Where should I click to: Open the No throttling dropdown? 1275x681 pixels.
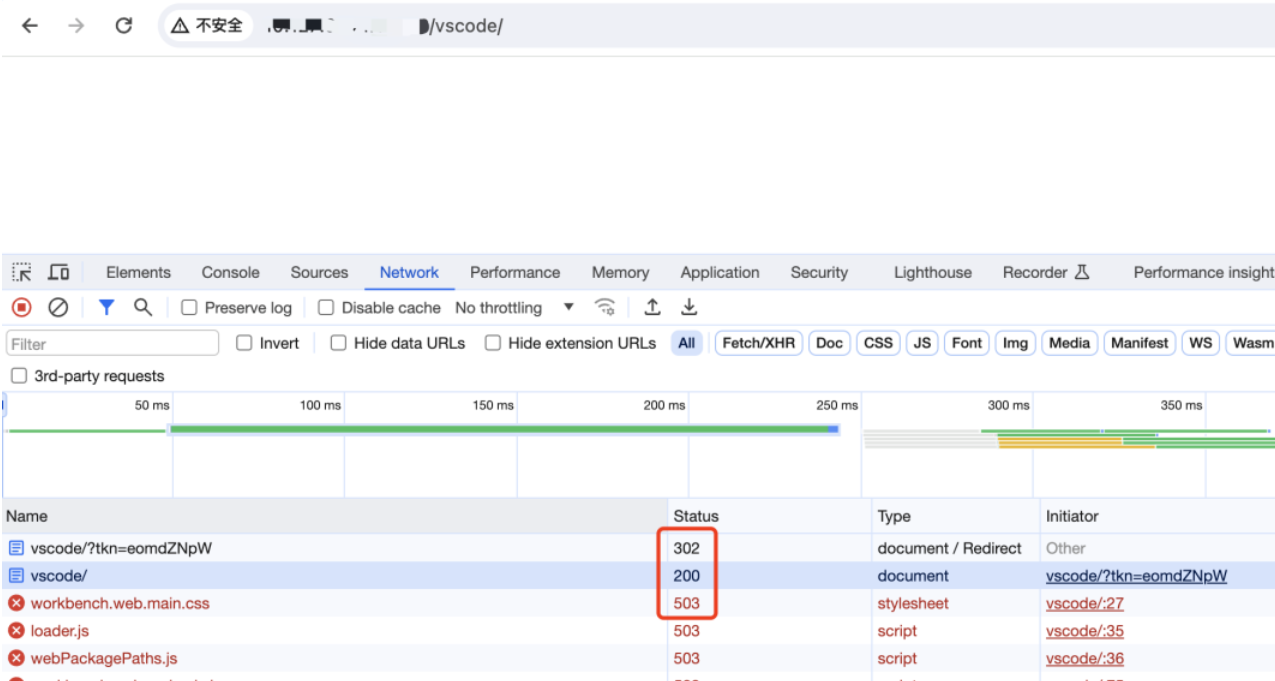515,308
